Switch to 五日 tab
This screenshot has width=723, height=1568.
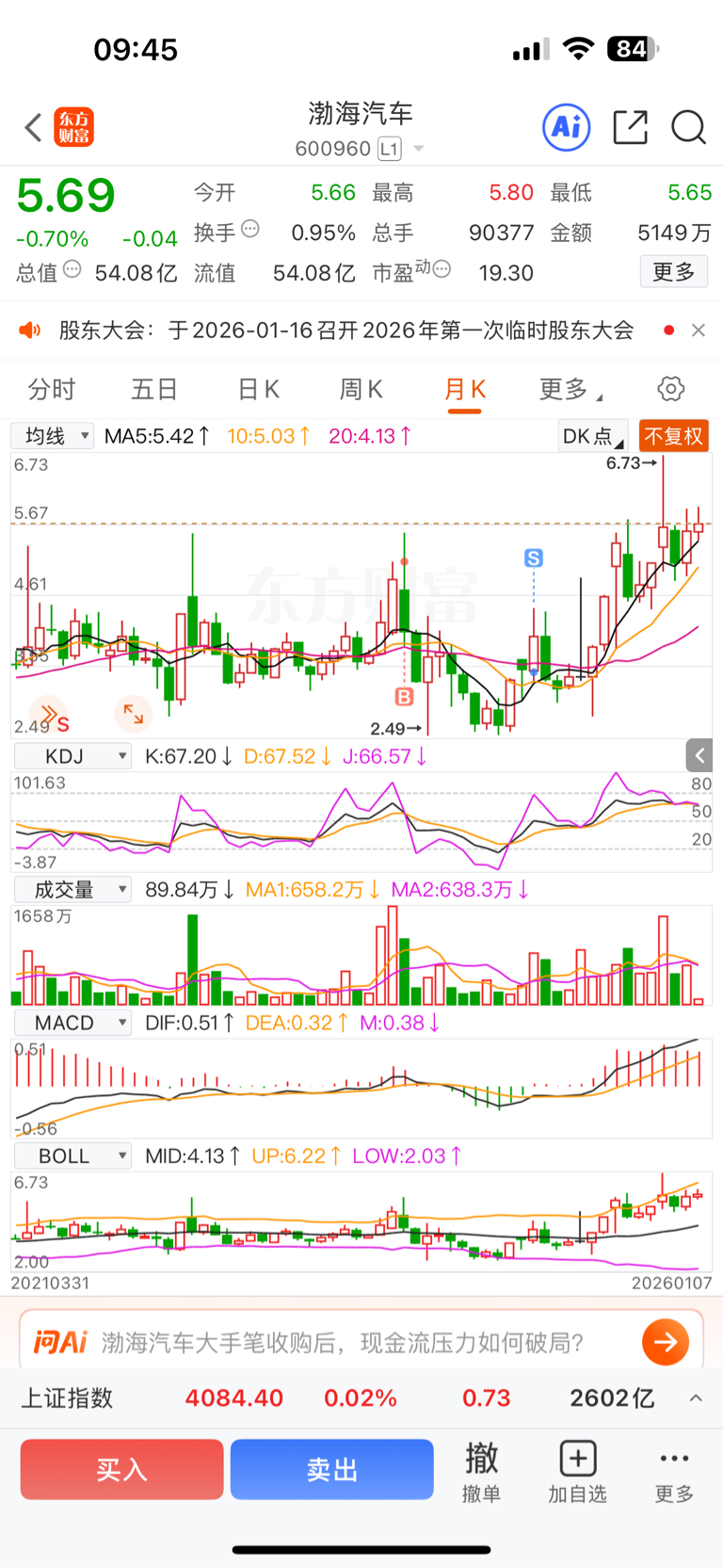click(x=155, y=389)
